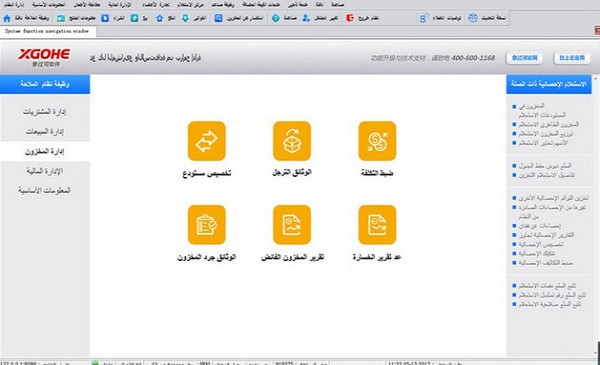Open the وظيفة مساعد menu
The height and width of the screenshot is (365, 600).
pos(223,5)
